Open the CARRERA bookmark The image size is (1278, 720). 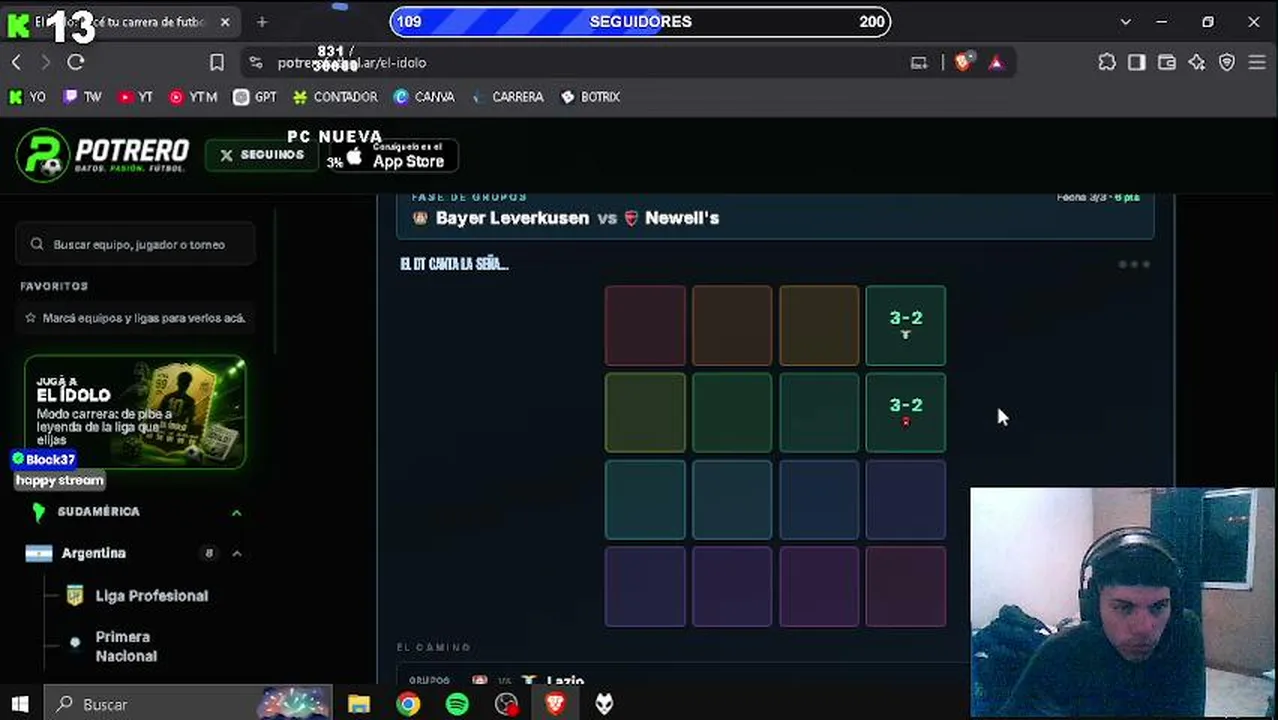tap(507, 97)
